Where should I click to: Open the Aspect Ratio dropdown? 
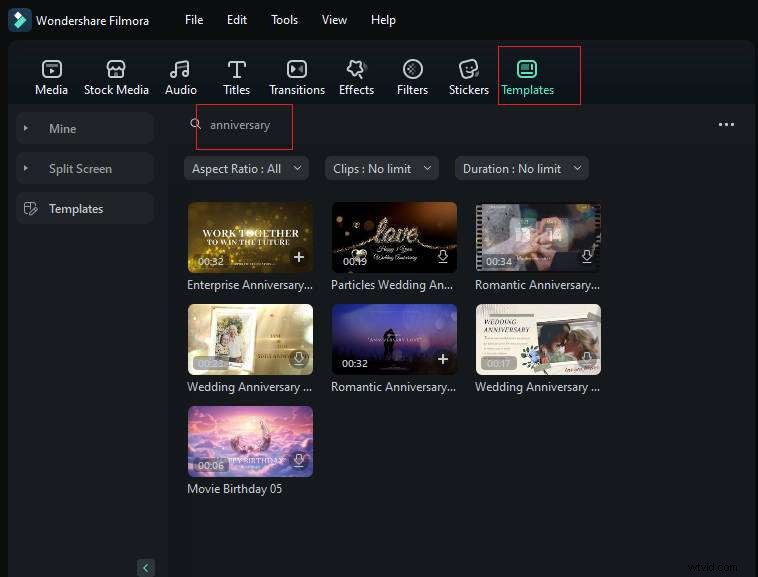(x=246, y=169)
